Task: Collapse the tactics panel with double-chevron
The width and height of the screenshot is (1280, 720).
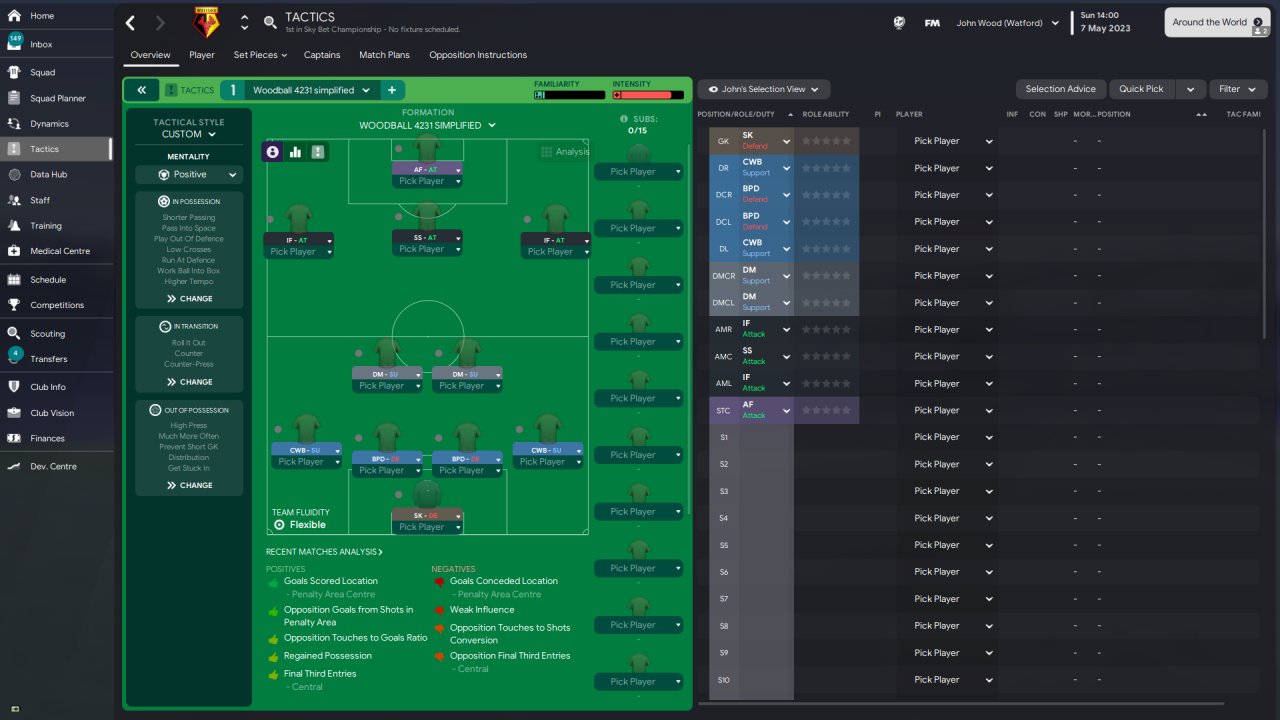Action: (x=141, y=90)
